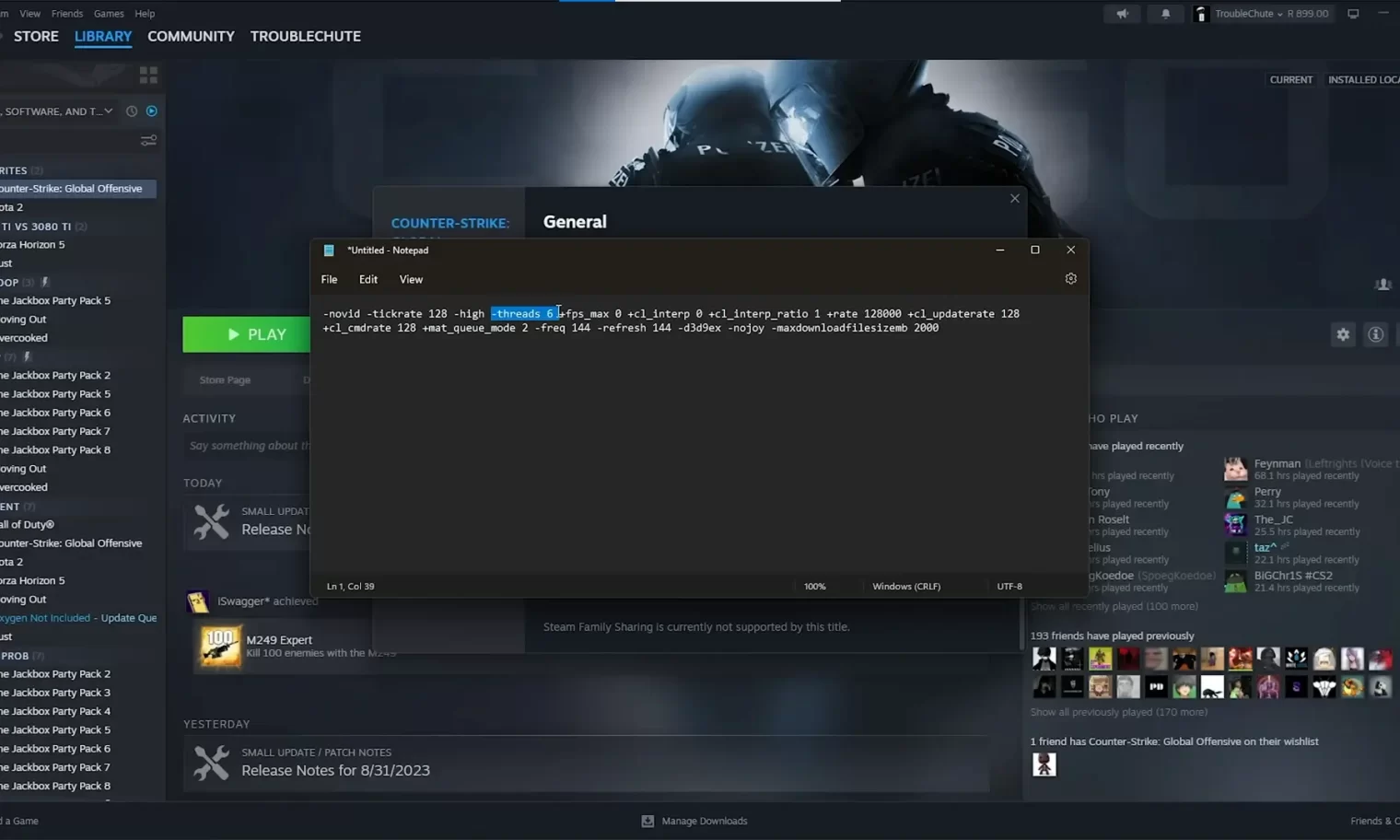The width and height of the screenshot is (1400, 840).
Task: Go to the COMMUNITY tab
Action: 191,36
